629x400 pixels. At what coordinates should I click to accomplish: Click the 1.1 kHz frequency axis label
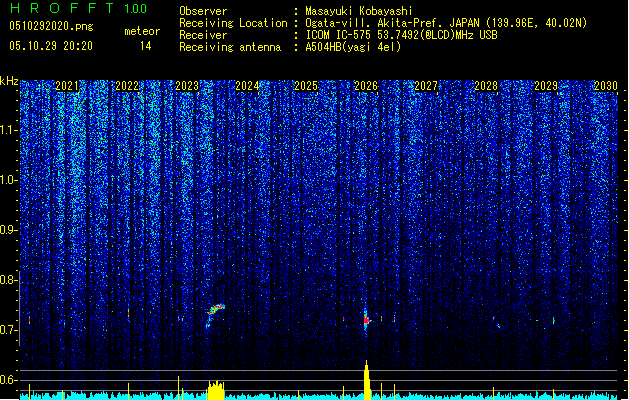[9, 130]
